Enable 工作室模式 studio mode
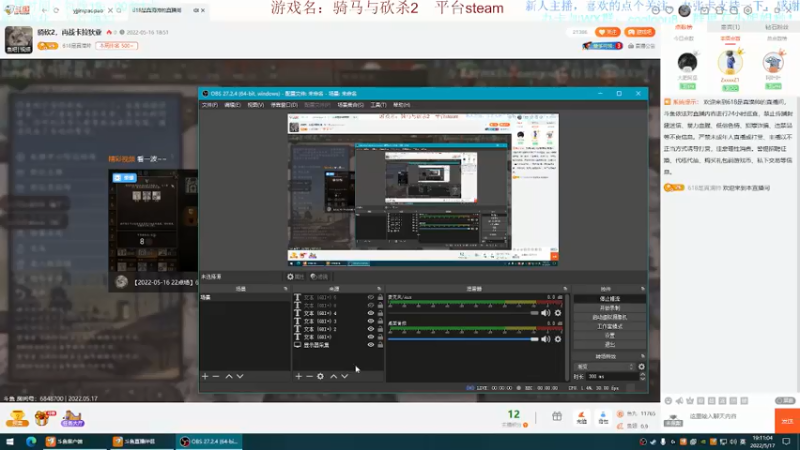The width and height of the screenshot is (800, 450). [610, 326]
